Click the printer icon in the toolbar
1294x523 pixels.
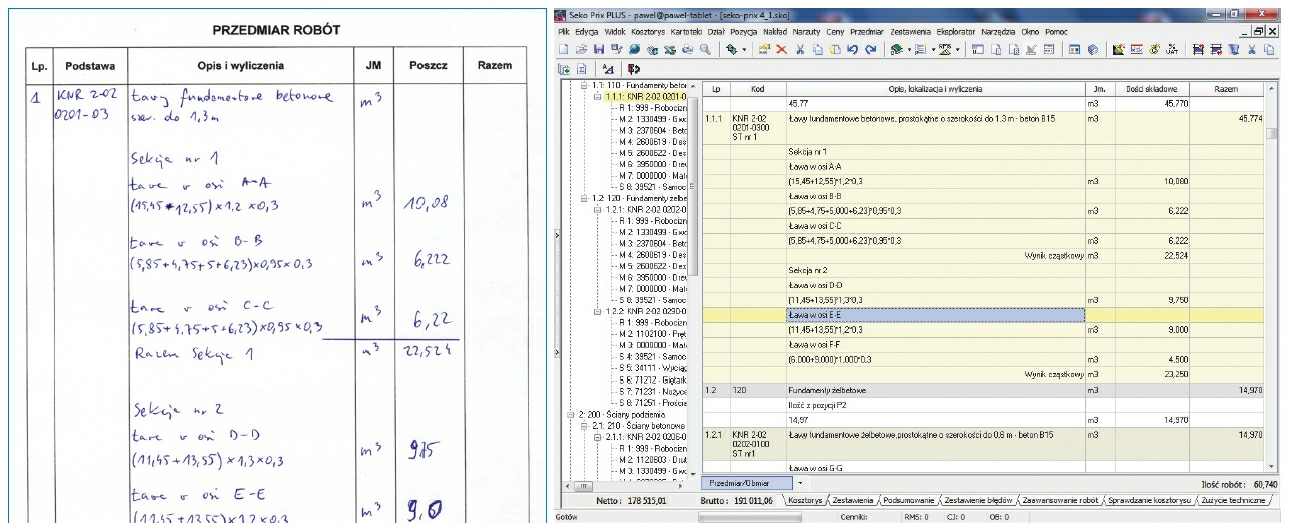coord(688,48)
